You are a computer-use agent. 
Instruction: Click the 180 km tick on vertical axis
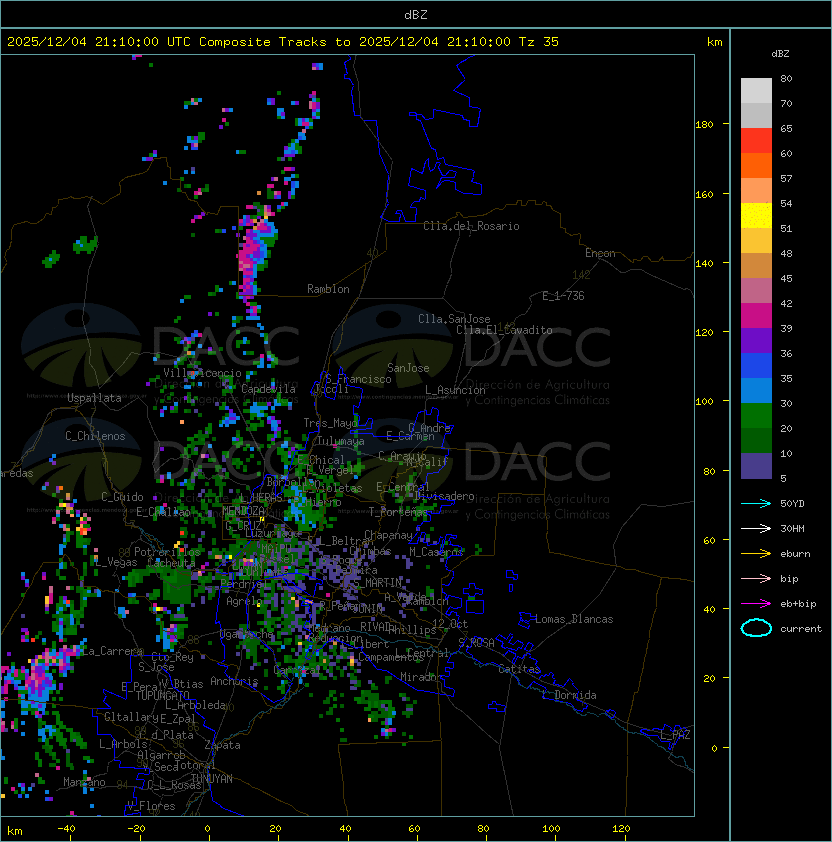[x=704, y=125]
